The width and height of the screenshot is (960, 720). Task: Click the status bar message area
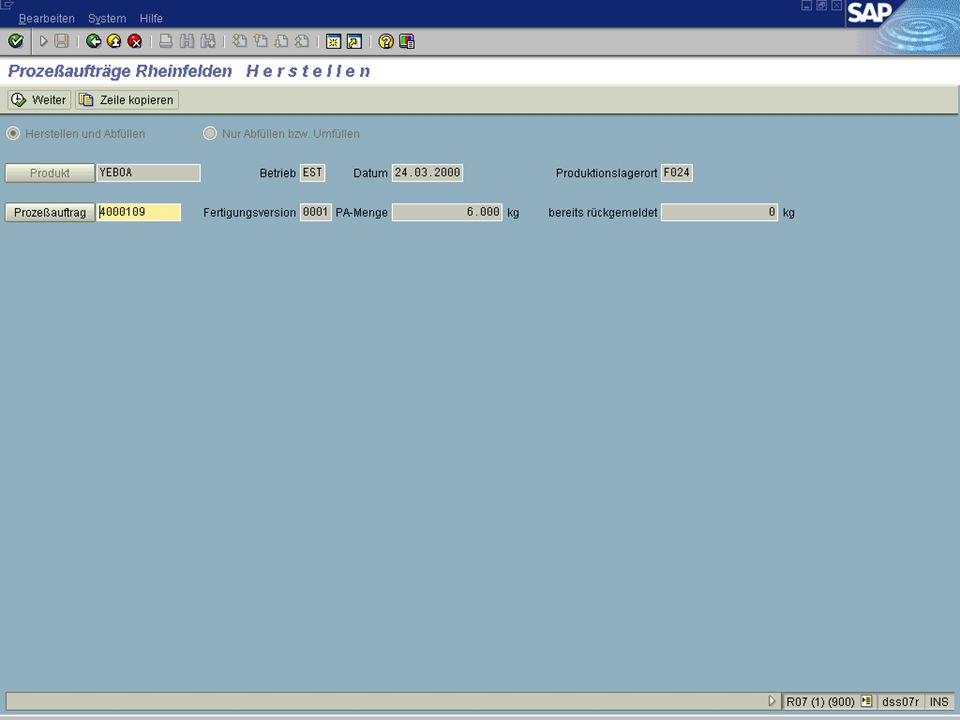click(386, 701)
